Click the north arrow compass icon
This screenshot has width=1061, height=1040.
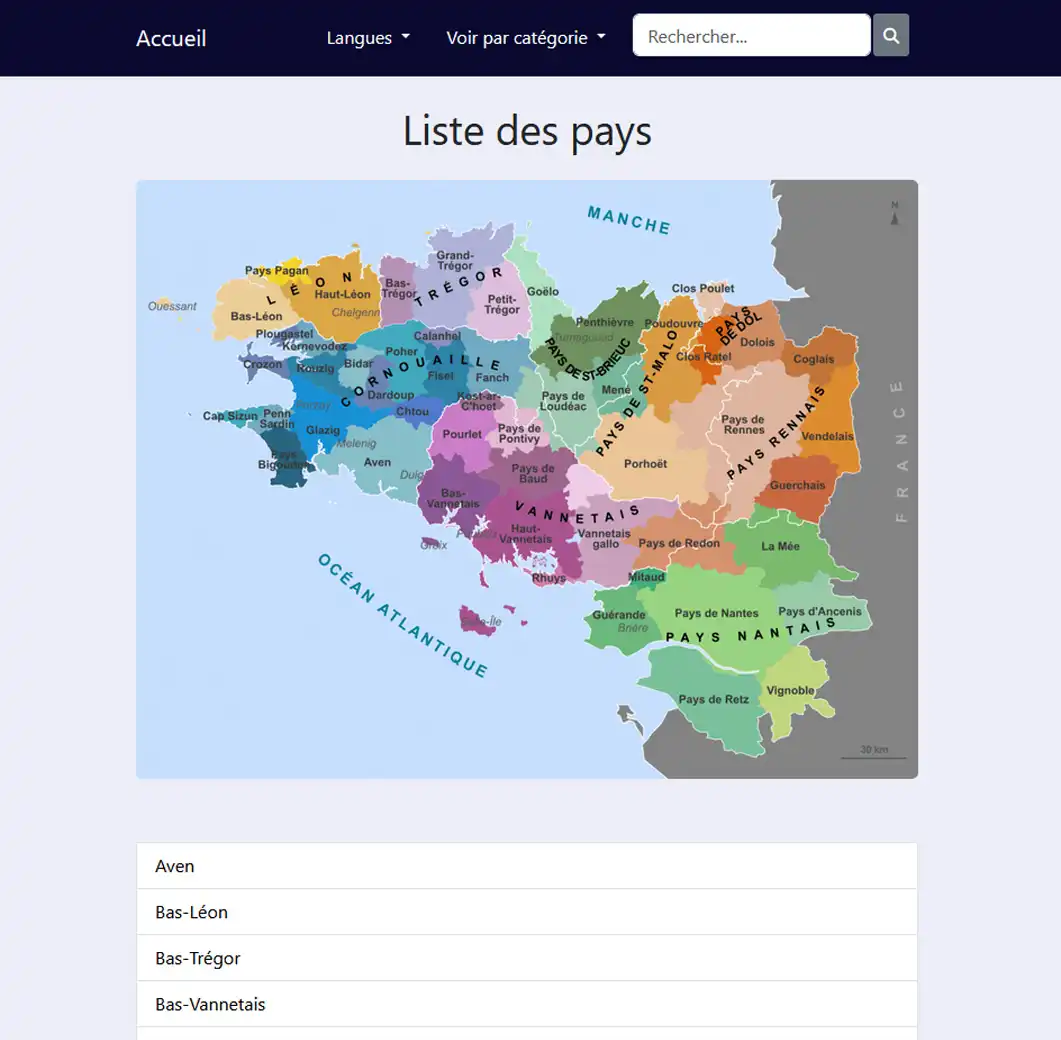coord(895,213)
